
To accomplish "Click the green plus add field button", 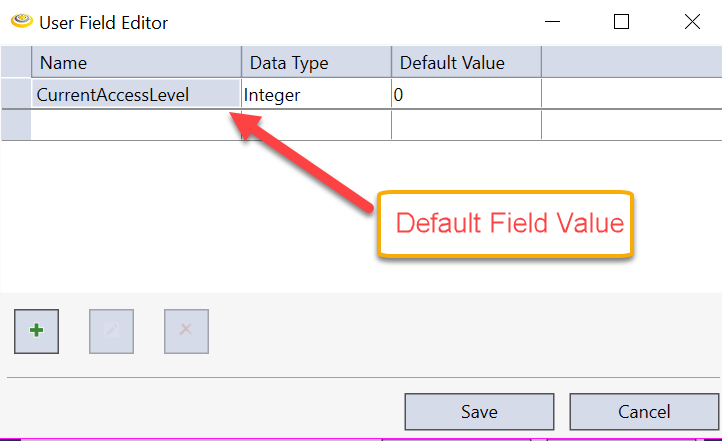I will point(37,330).
